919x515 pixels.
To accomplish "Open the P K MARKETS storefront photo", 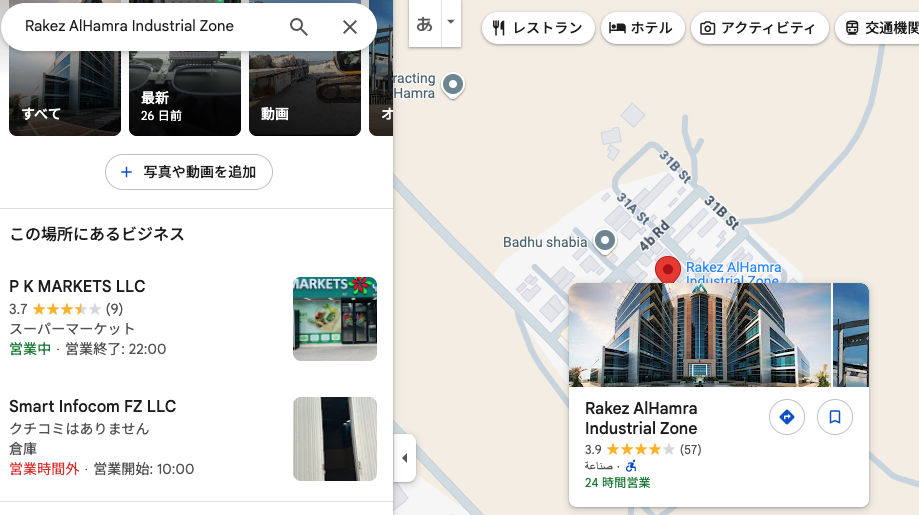I will click(335, 319).
